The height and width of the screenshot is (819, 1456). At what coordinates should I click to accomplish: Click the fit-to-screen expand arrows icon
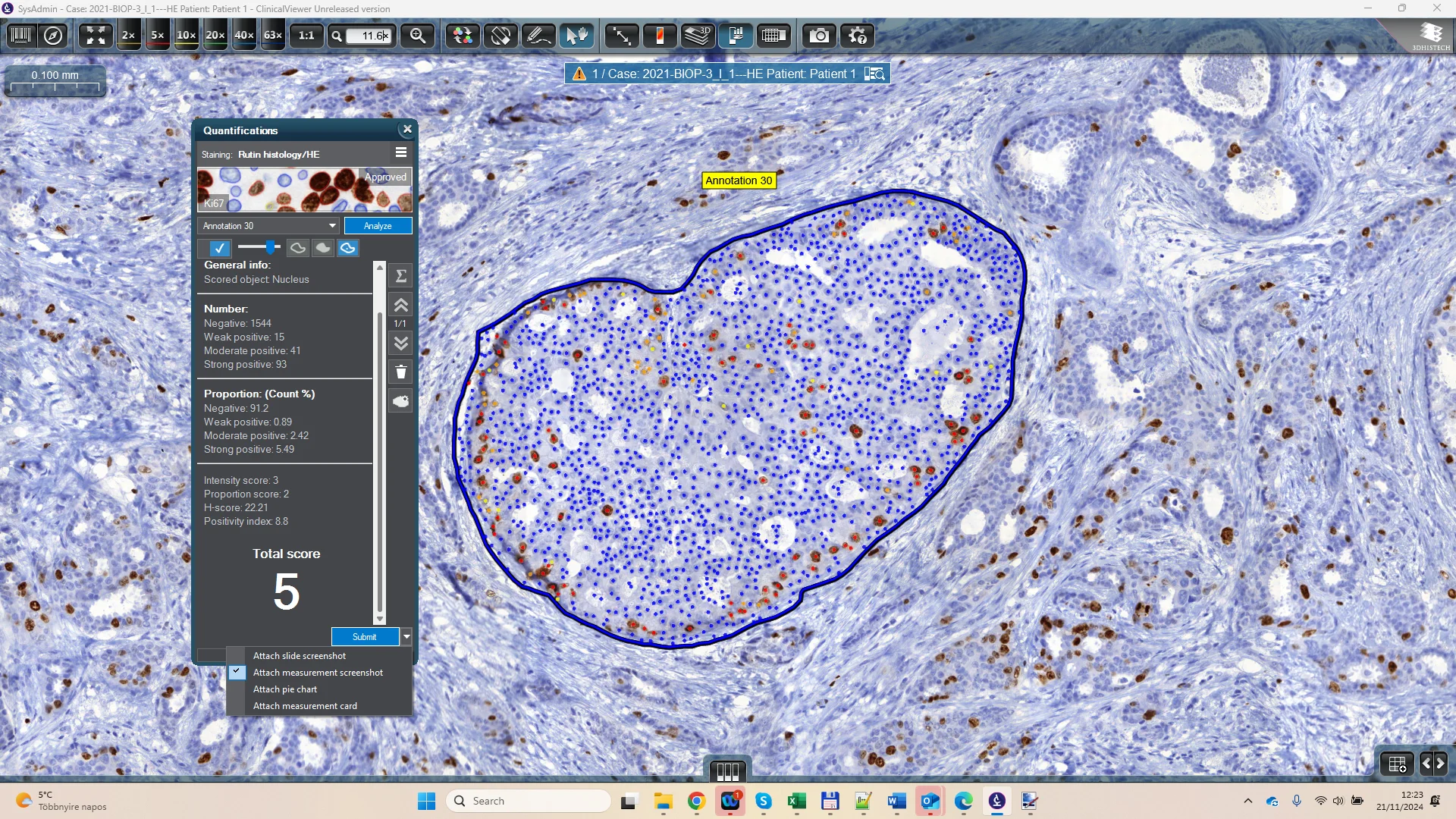coord(96,36)
